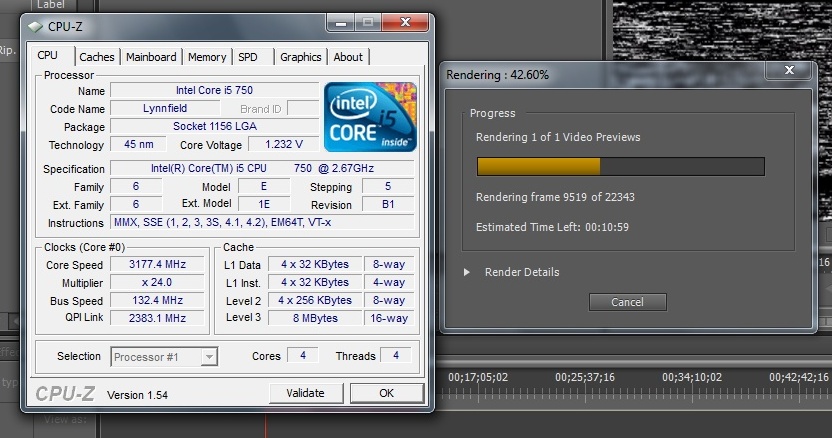
Task: Switch to the Caches tab
Action: [x=97, y=57]
